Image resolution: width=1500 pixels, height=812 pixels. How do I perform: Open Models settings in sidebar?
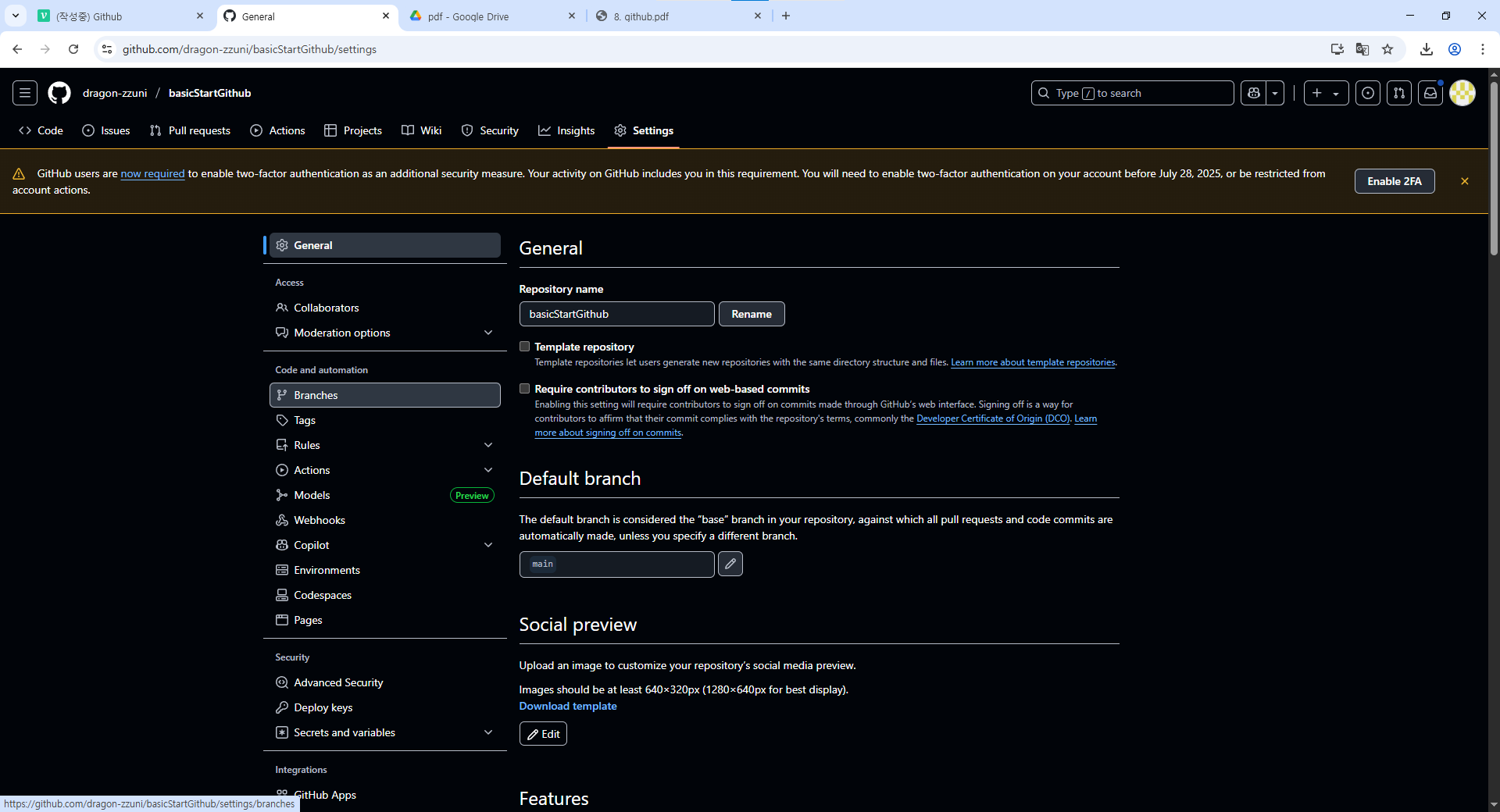point(385,495)
